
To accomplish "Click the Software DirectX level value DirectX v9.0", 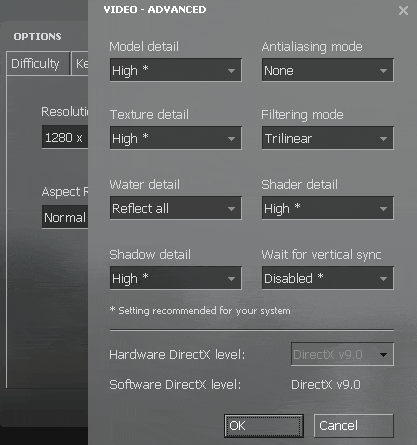I will (326, 385).
